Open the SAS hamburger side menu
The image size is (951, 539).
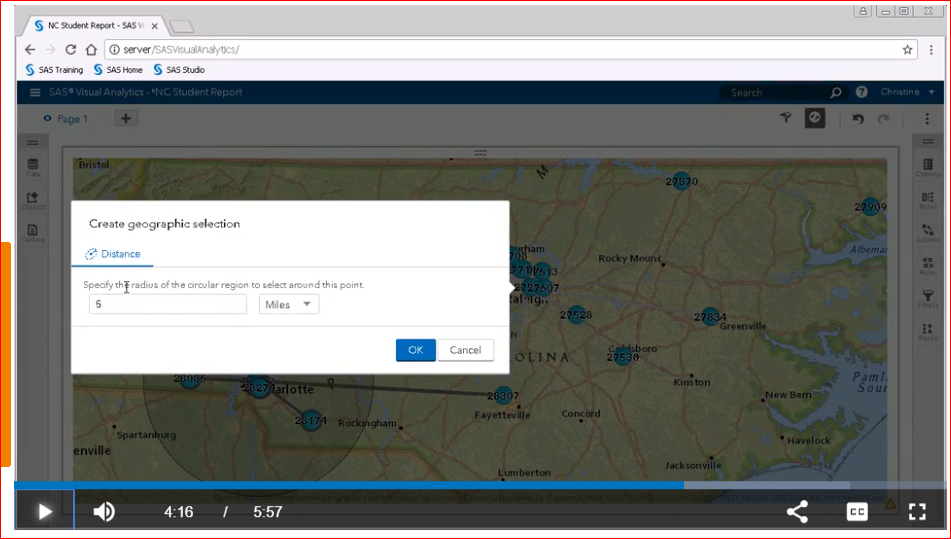tap(35, 92)
